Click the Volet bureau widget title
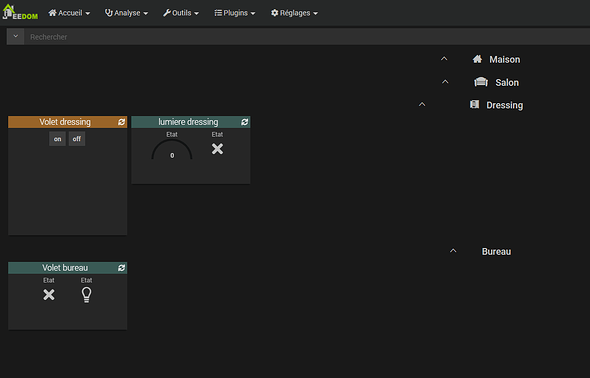590x378 pixels. point(65,268)
